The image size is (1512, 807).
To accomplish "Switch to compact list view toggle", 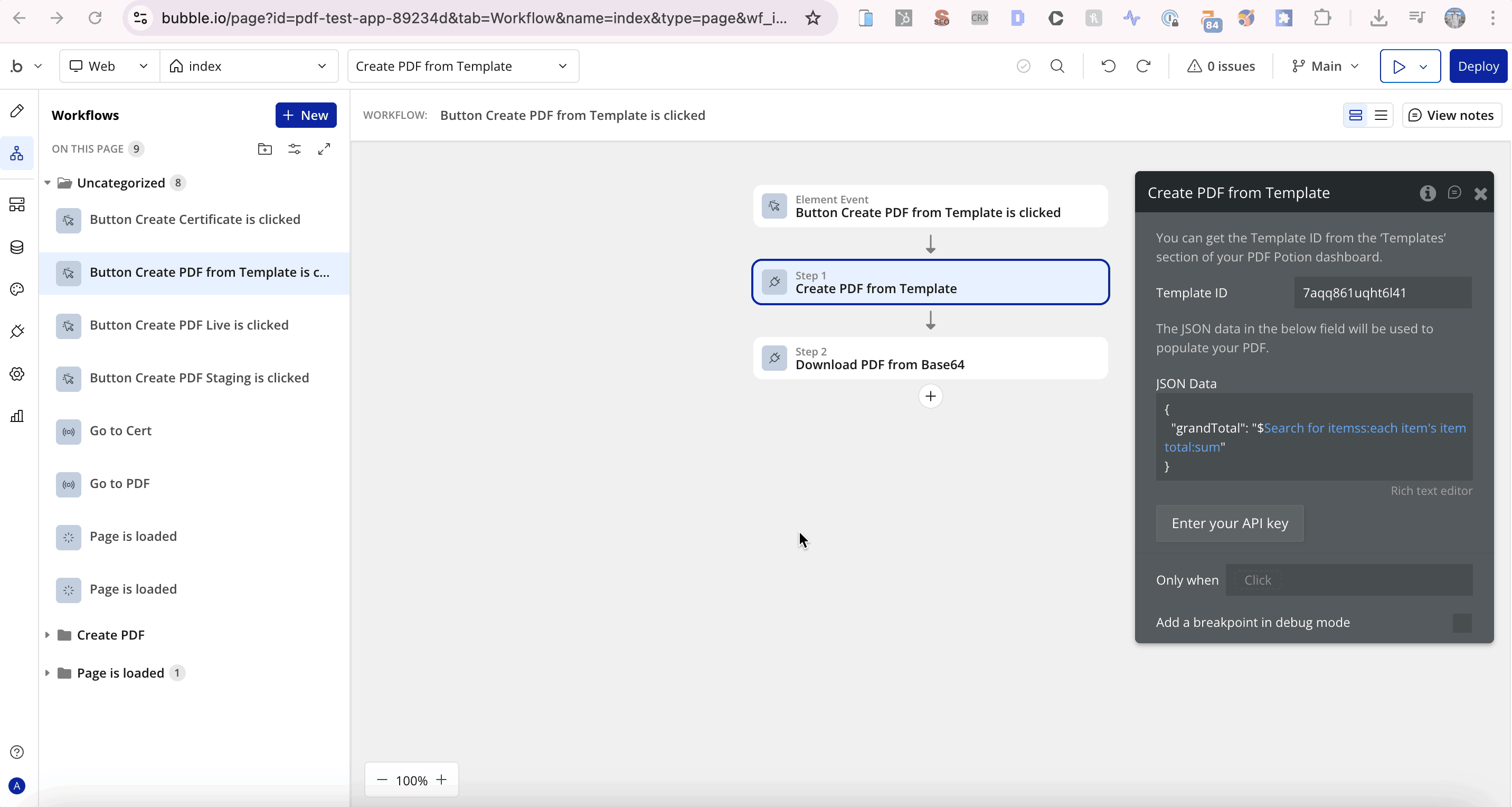I will point(1381,116).
